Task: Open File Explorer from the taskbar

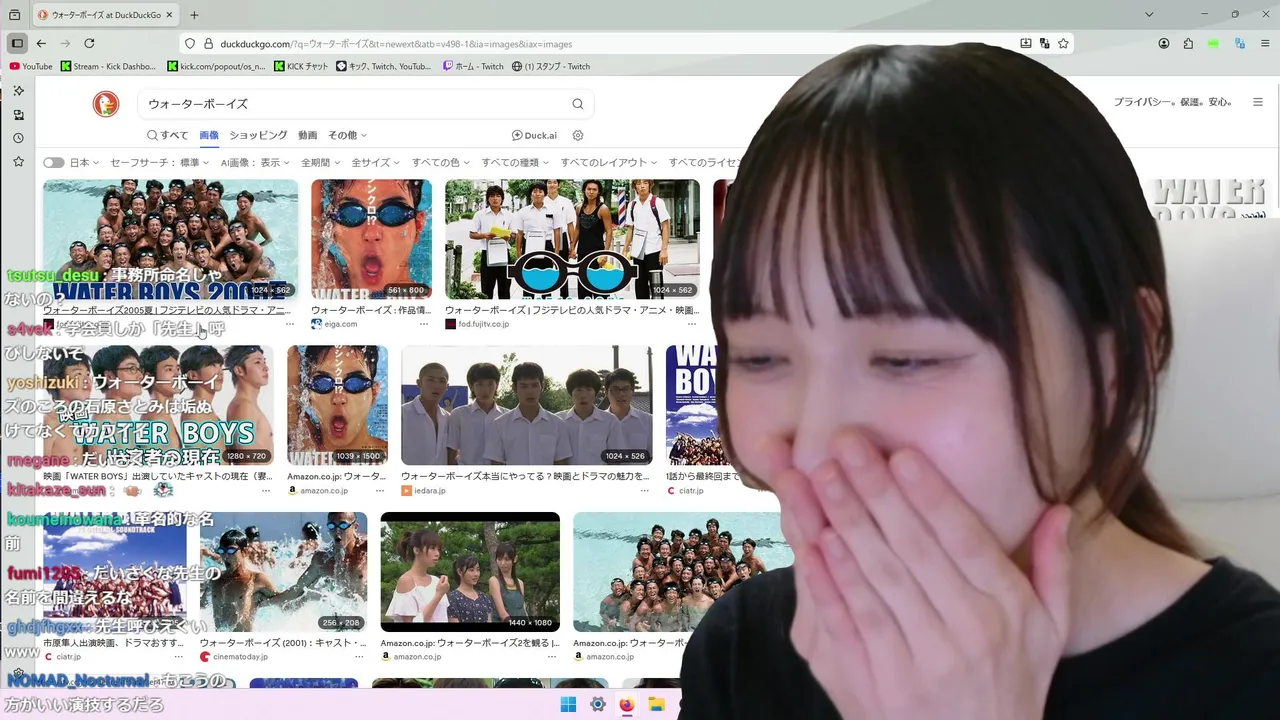Action: point(656,704)
